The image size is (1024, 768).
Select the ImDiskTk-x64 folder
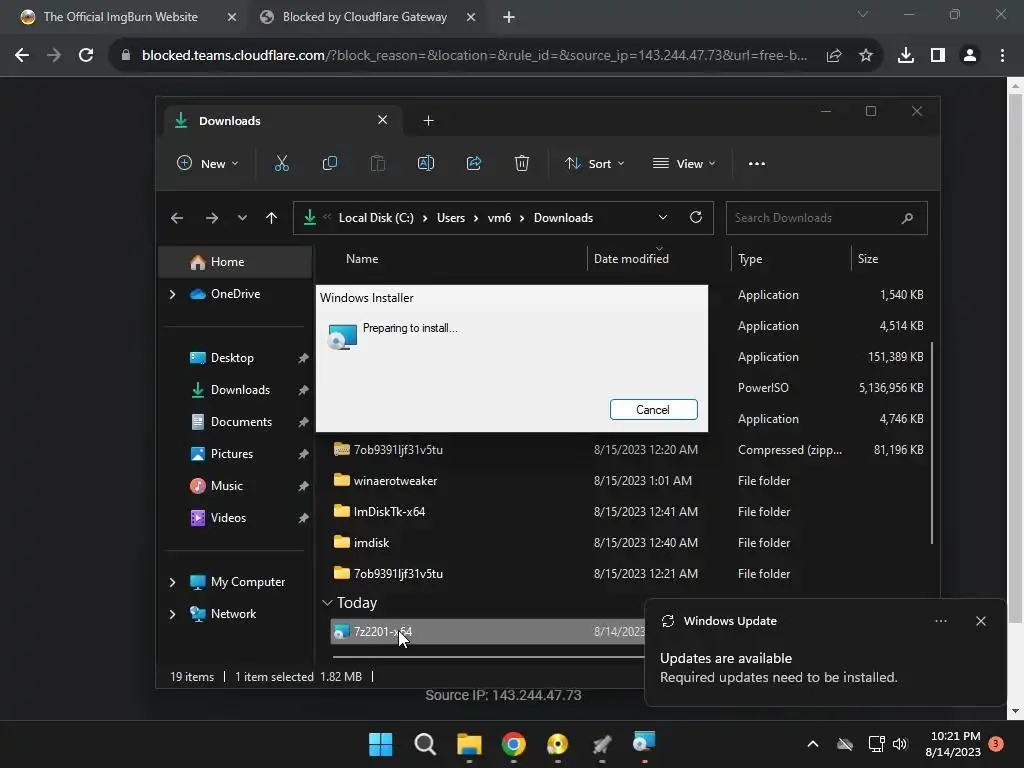389,512
